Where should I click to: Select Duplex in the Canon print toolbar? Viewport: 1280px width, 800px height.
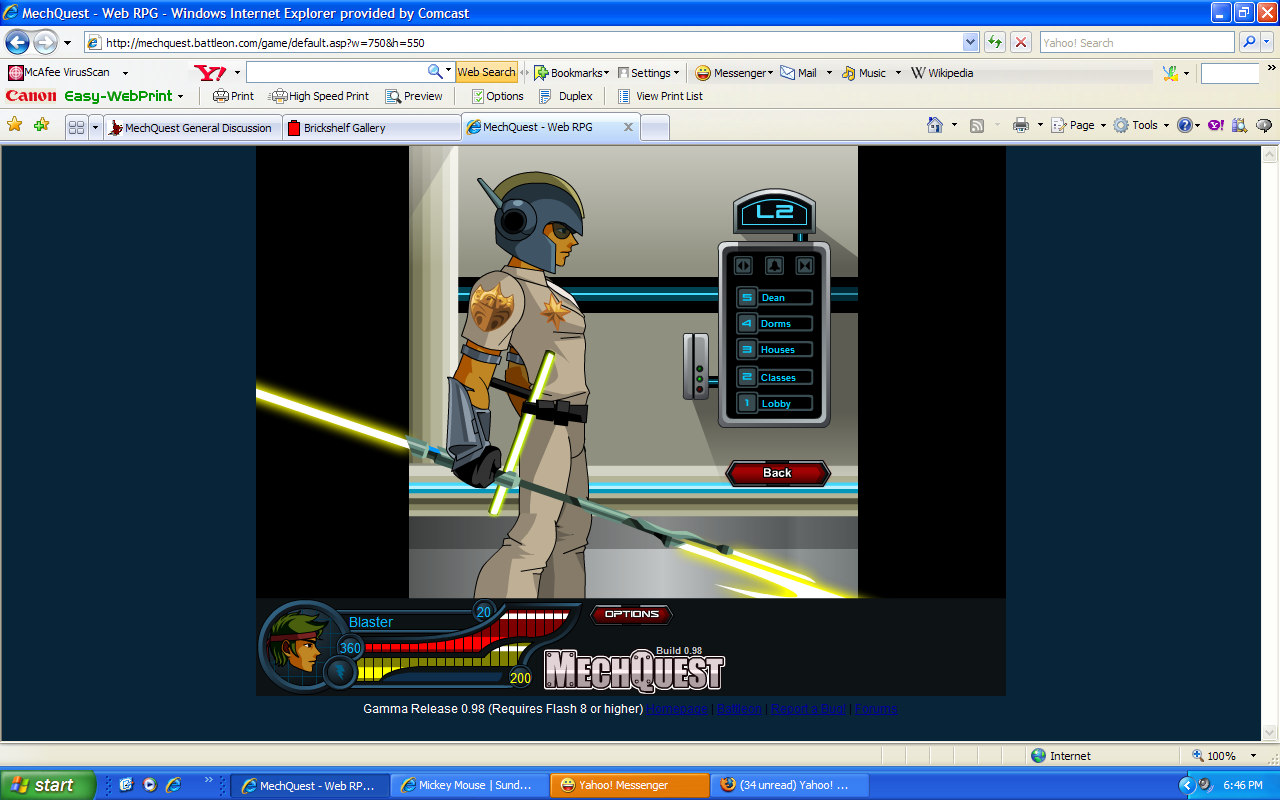566,96
